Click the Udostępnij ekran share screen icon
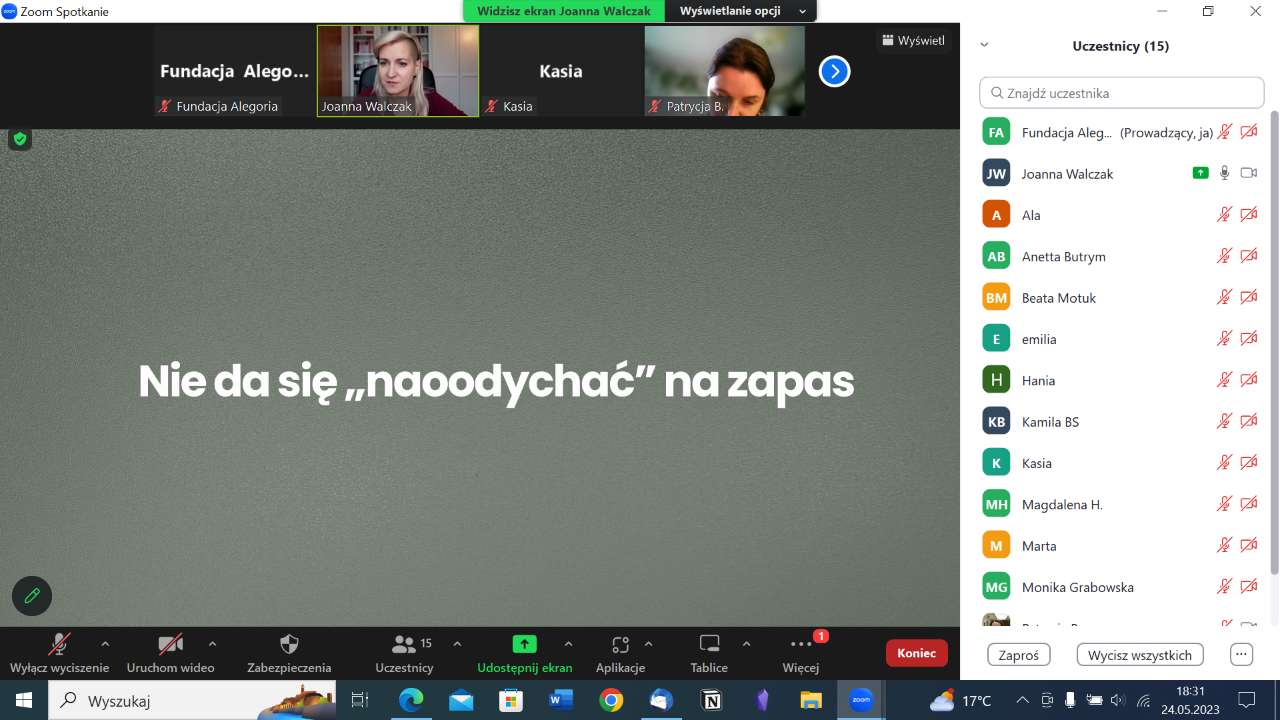Image resolution: width=1280 pixels, height=720 pixels. click(x=524, y=644)
